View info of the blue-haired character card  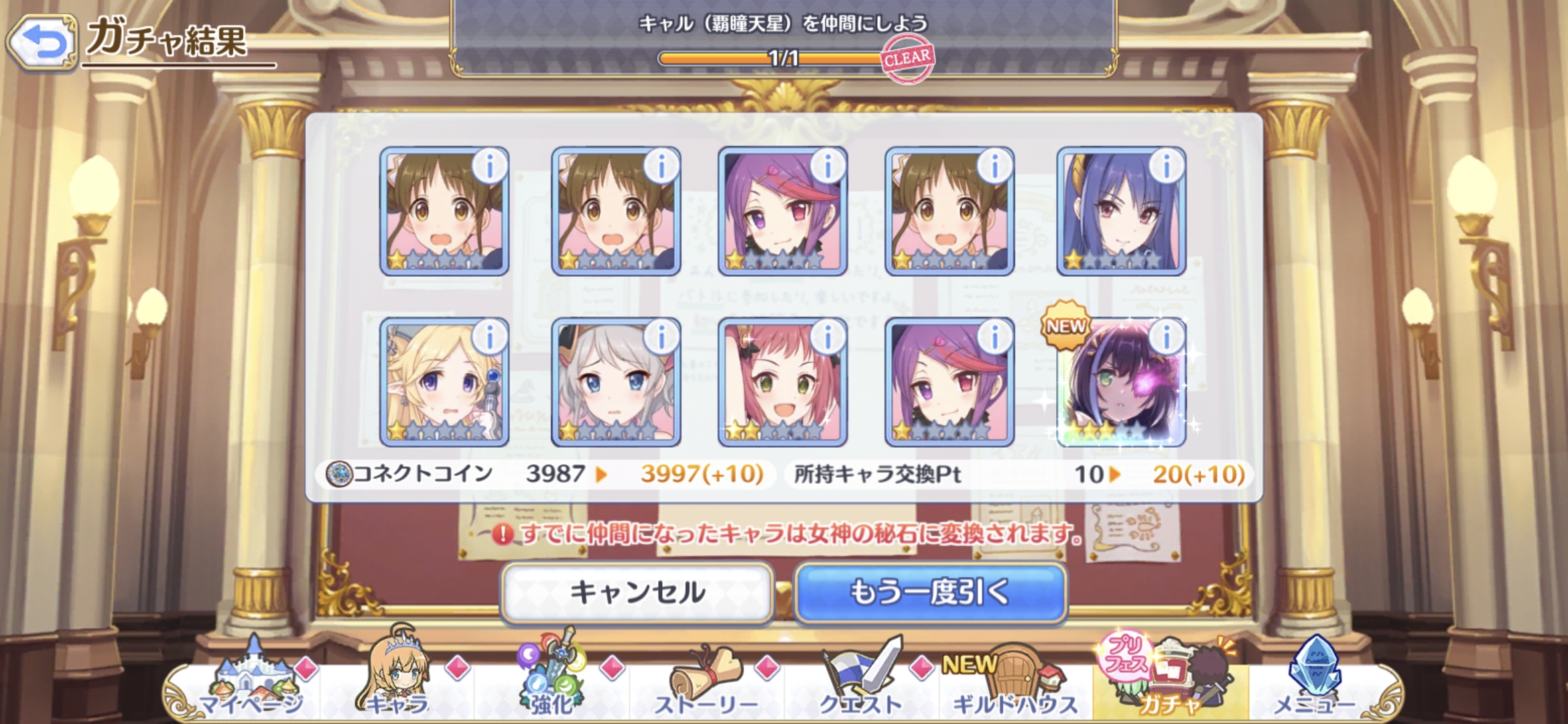coord(1167,166)
